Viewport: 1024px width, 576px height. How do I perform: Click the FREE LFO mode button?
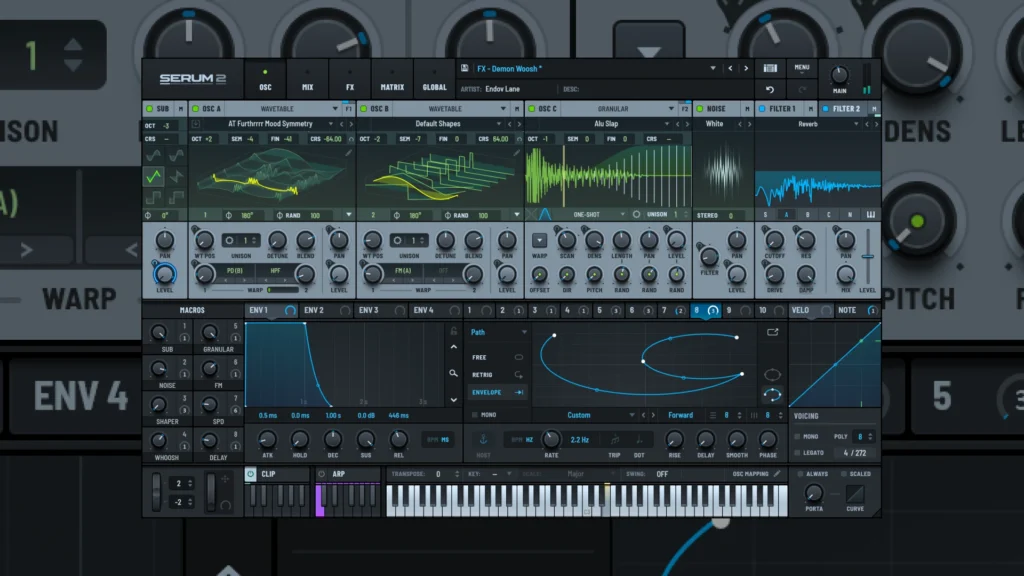tap(498, 357)
